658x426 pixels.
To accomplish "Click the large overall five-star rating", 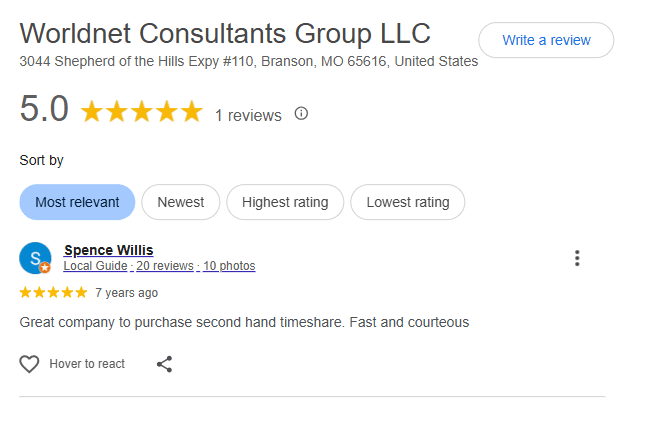I will [141, 111].
